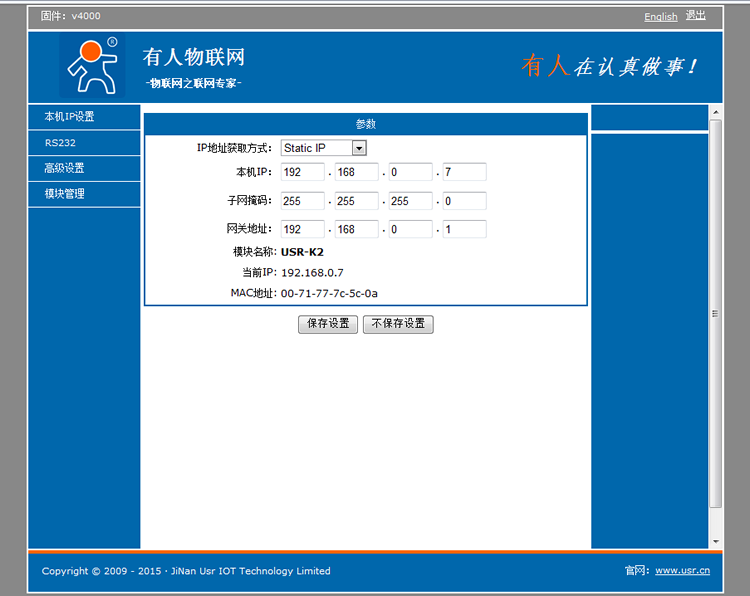The height and width of the screenshot is (596, 750).
Task: Focus the third octet of 子网掩码
Action: [x=410, y=201]
